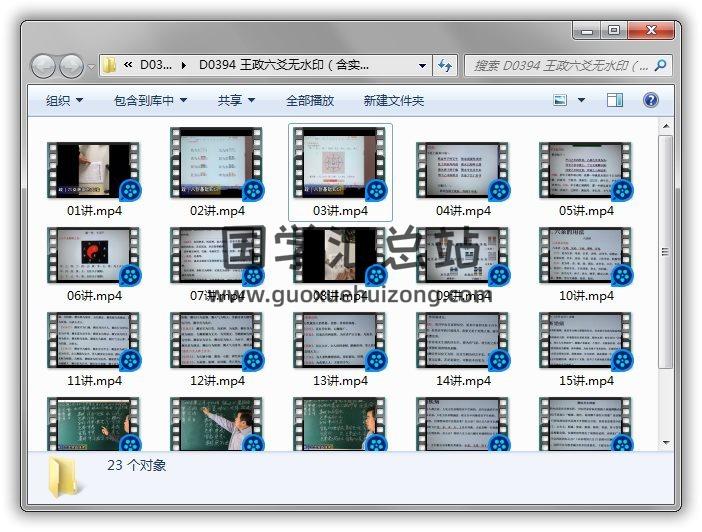Viewport: 702px width, 532px height.
Task: Open the 组织 menu
Action: [64, 100]
